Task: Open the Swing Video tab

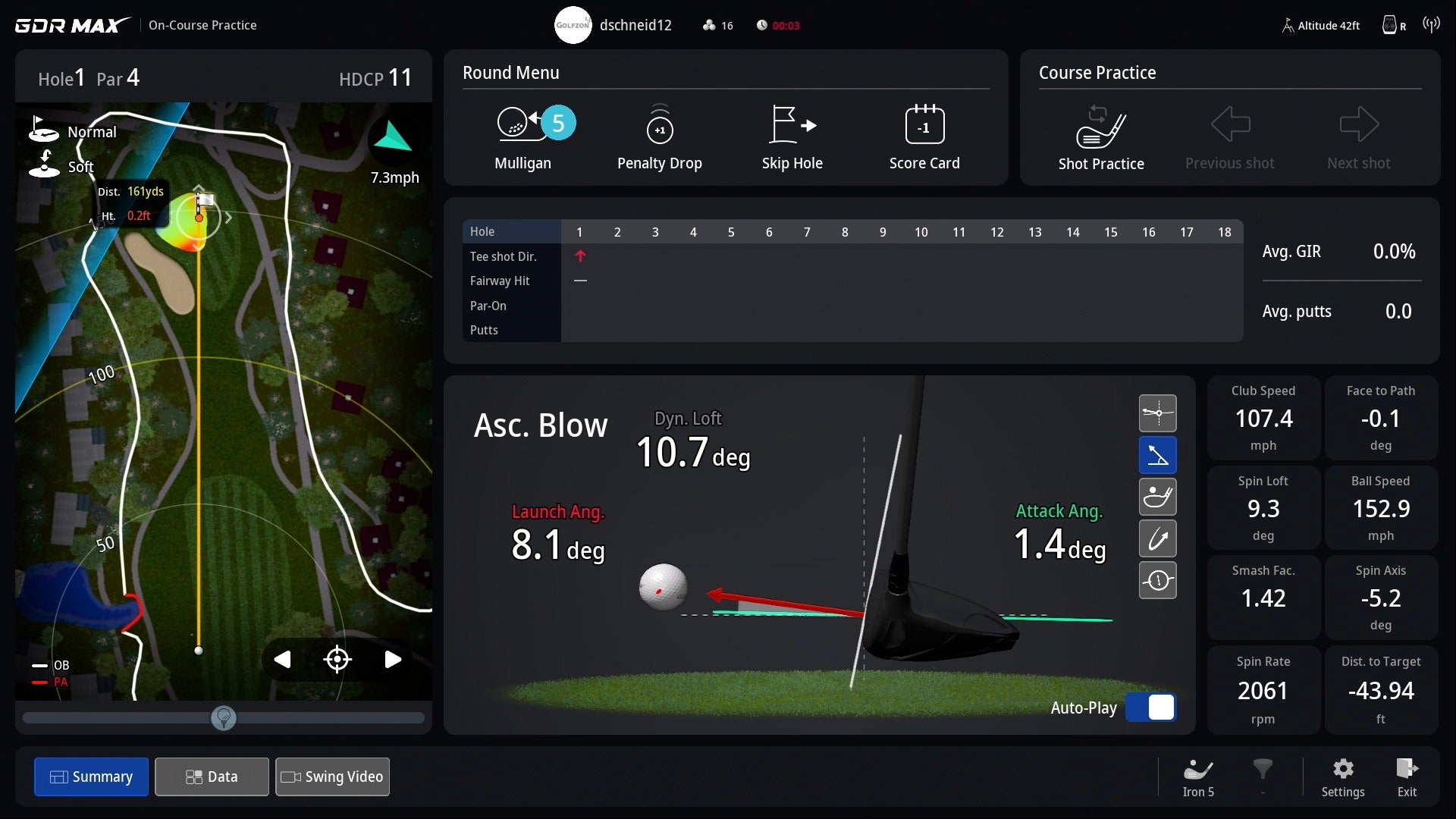Action: point(332,777)
